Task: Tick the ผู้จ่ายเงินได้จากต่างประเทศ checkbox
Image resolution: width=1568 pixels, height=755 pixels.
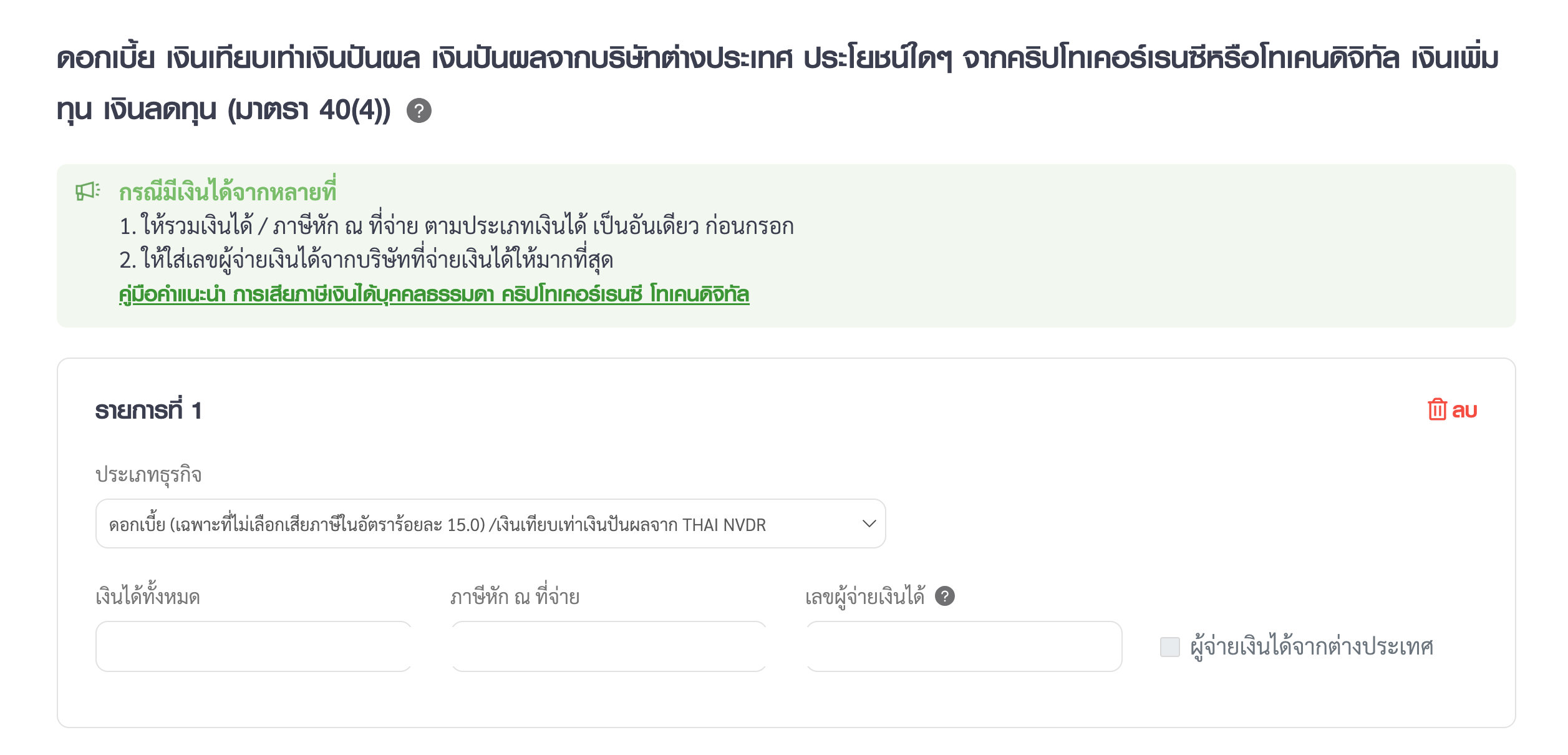Action: point(1170,647)
